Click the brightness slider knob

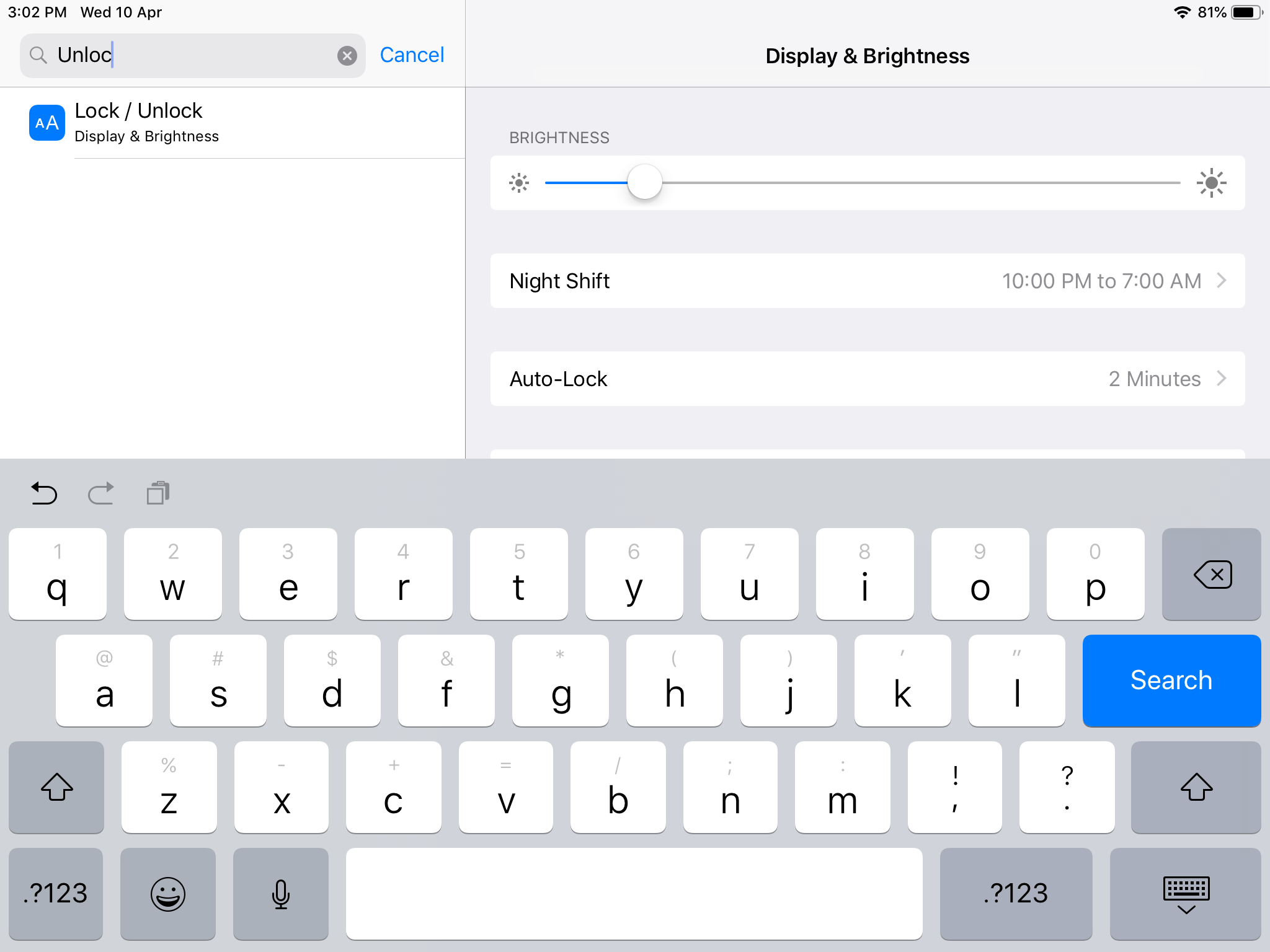point(644,182)
